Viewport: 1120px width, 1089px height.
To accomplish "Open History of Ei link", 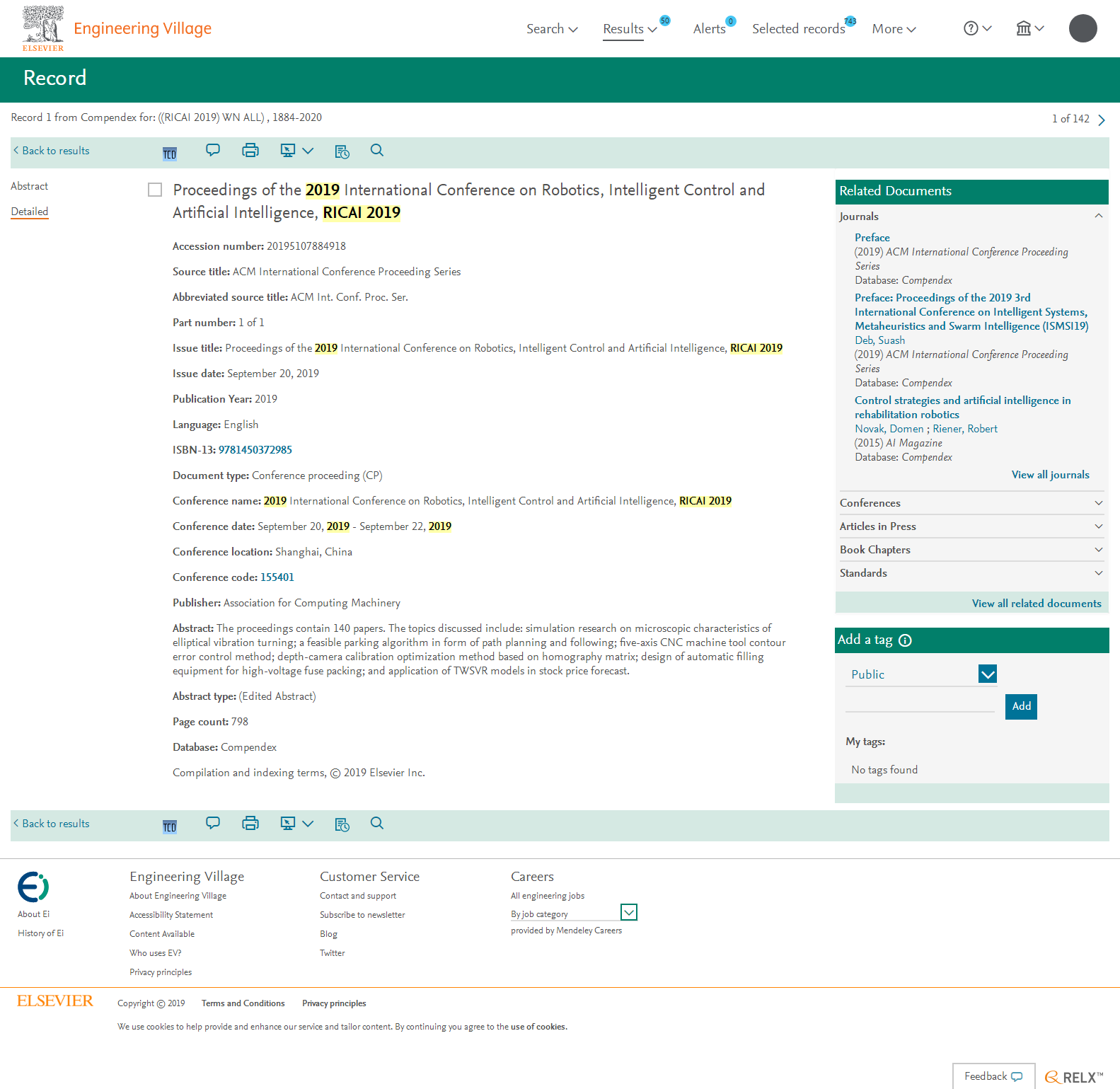I will pyautogui.click(x=40, y=933).
